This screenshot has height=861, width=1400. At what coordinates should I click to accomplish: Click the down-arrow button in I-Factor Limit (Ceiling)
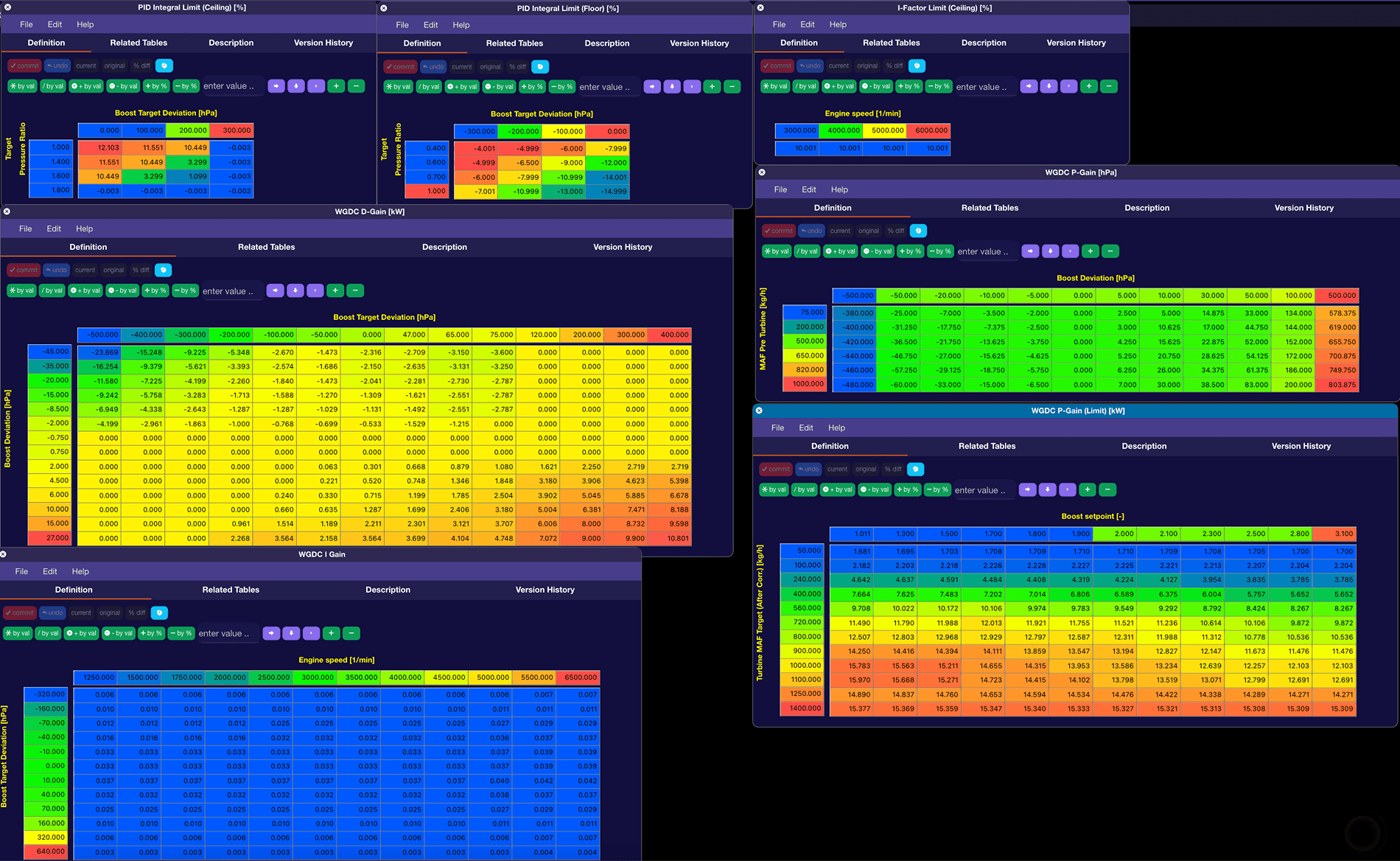pyautogui.click(x=1049, y=86)
